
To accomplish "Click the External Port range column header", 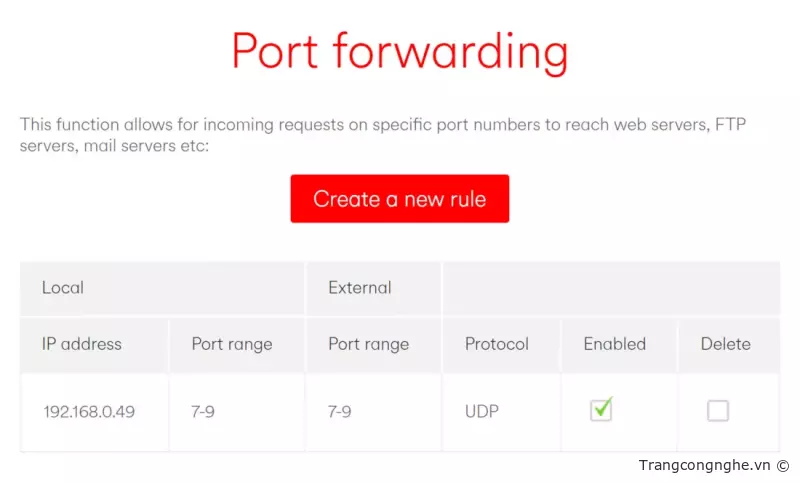I will (369, 344).
